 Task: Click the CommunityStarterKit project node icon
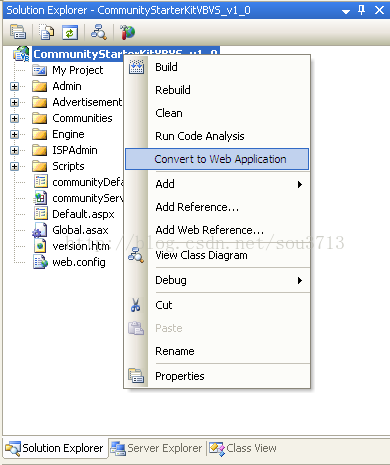pyautogui.click(x=21, y=54)
